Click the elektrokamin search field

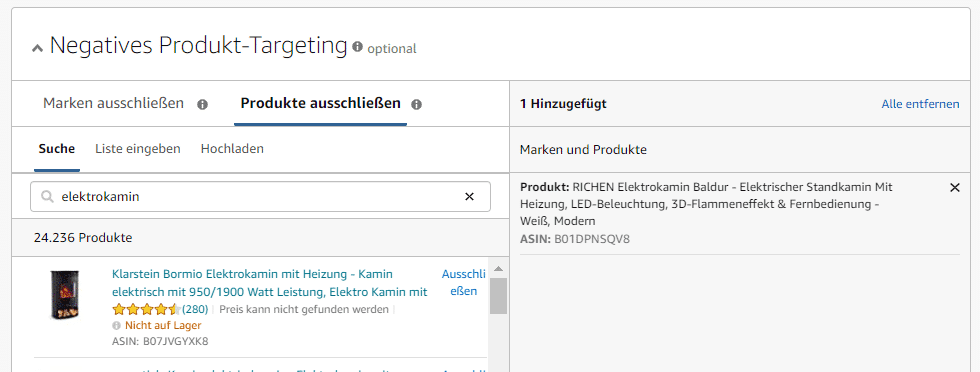point(260,197)
